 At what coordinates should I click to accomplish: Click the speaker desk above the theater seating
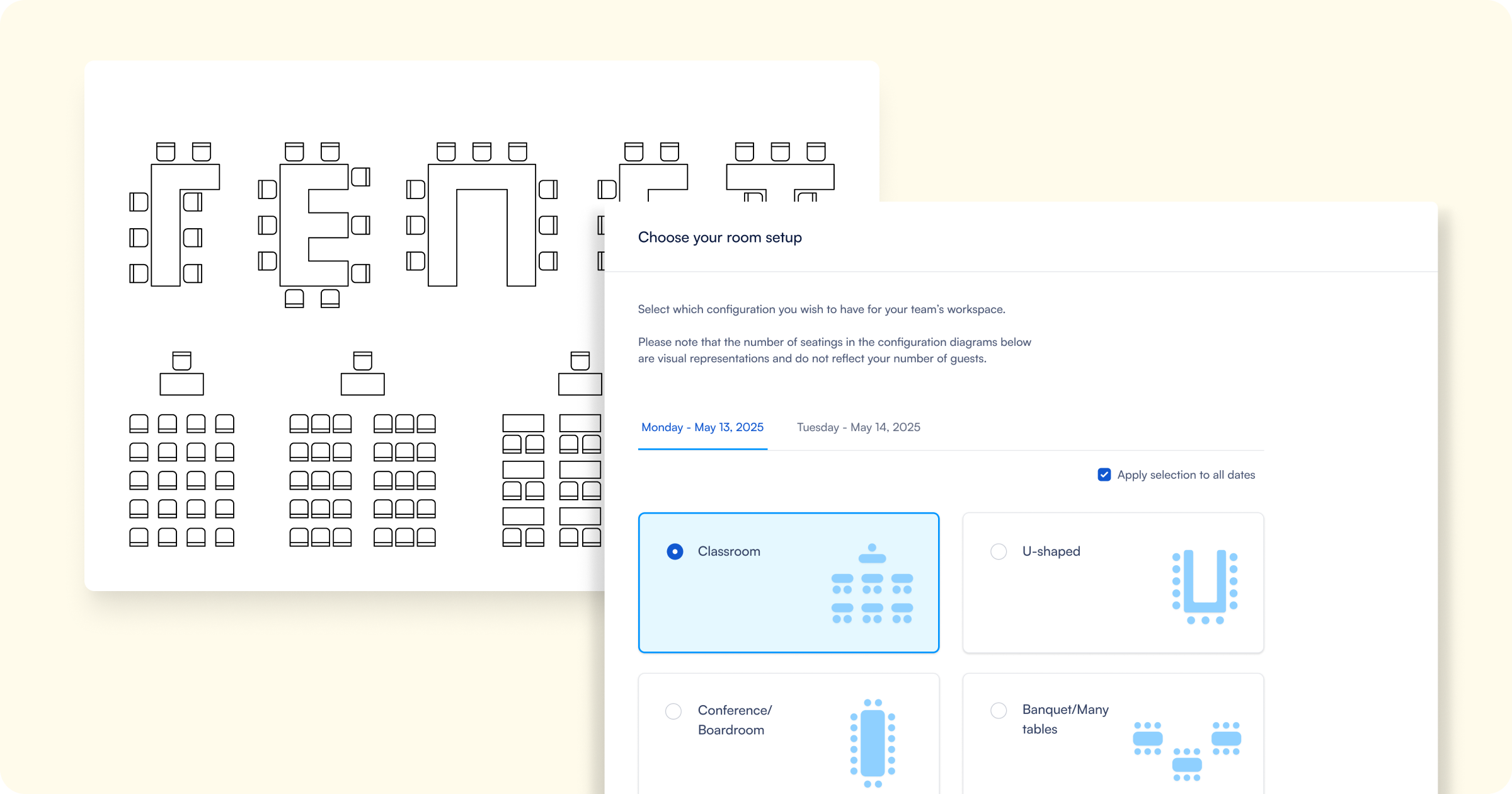[181, 384]
